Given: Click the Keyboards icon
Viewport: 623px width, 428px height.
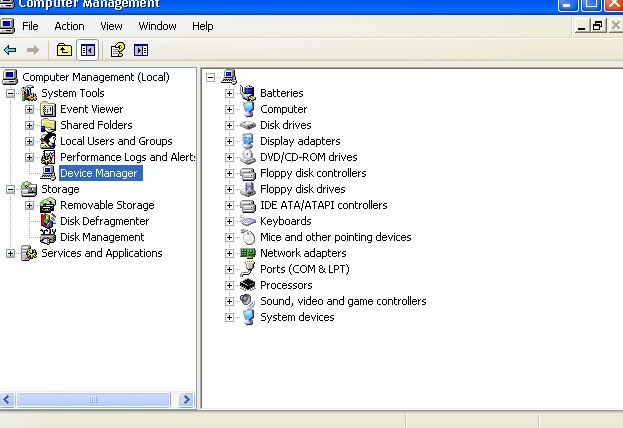Looking at the screenshot, I should click(248, 221).
